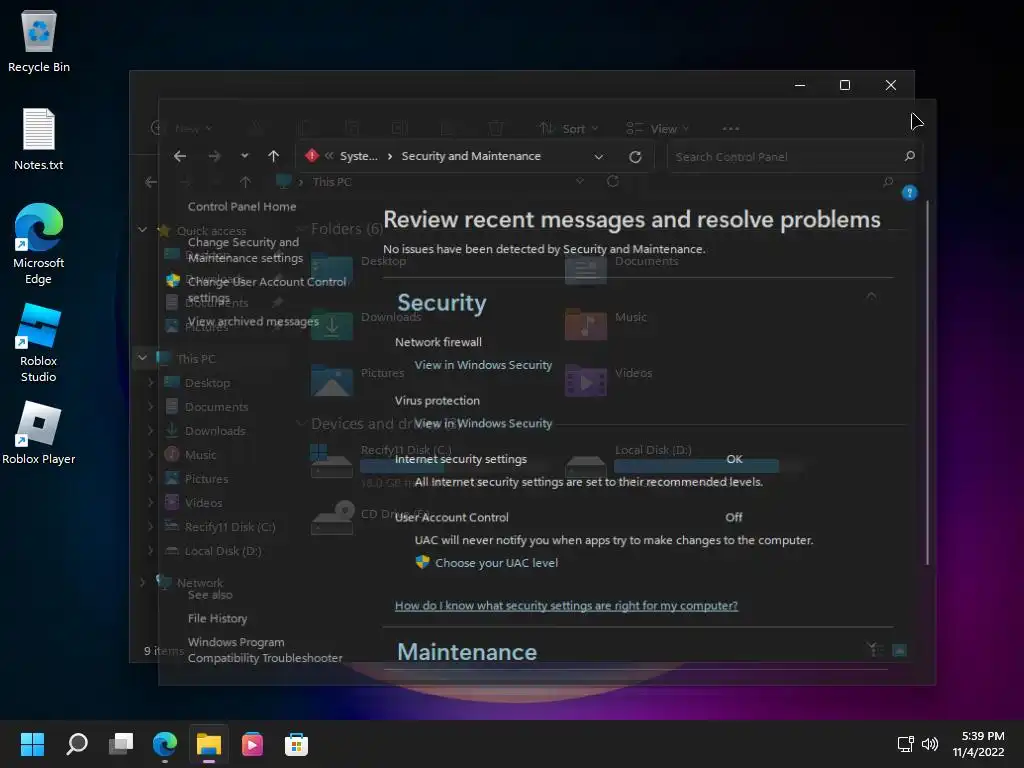This screenshot has height=768, width=1024.
Task: Open Change Security and Maintenance settings
Action: pos(246,250)
